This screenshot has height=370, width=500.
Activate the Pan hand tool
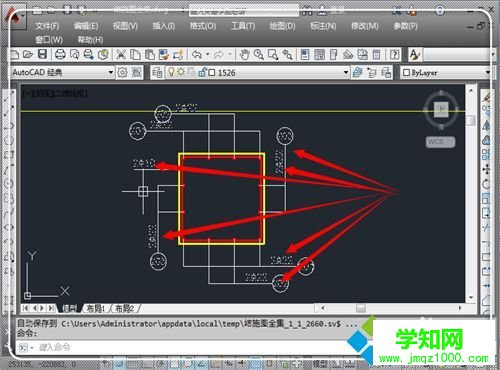(x=244, y=54)
